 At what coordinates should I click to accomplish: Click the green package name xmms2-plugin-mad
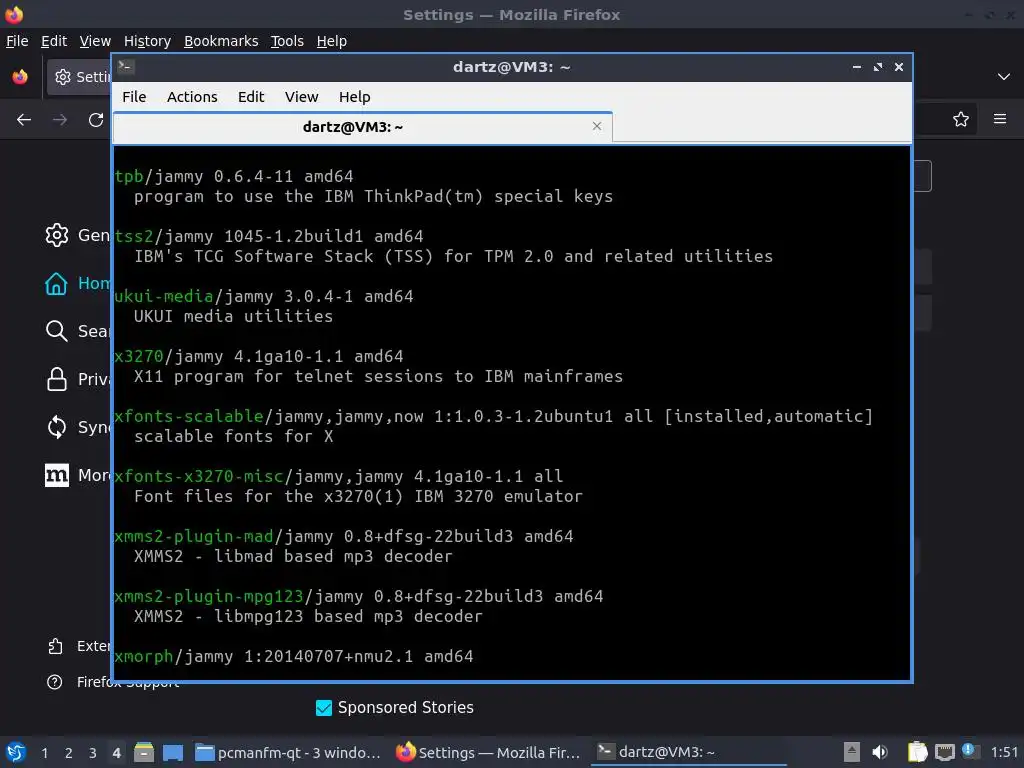click(x=194, y=537)
